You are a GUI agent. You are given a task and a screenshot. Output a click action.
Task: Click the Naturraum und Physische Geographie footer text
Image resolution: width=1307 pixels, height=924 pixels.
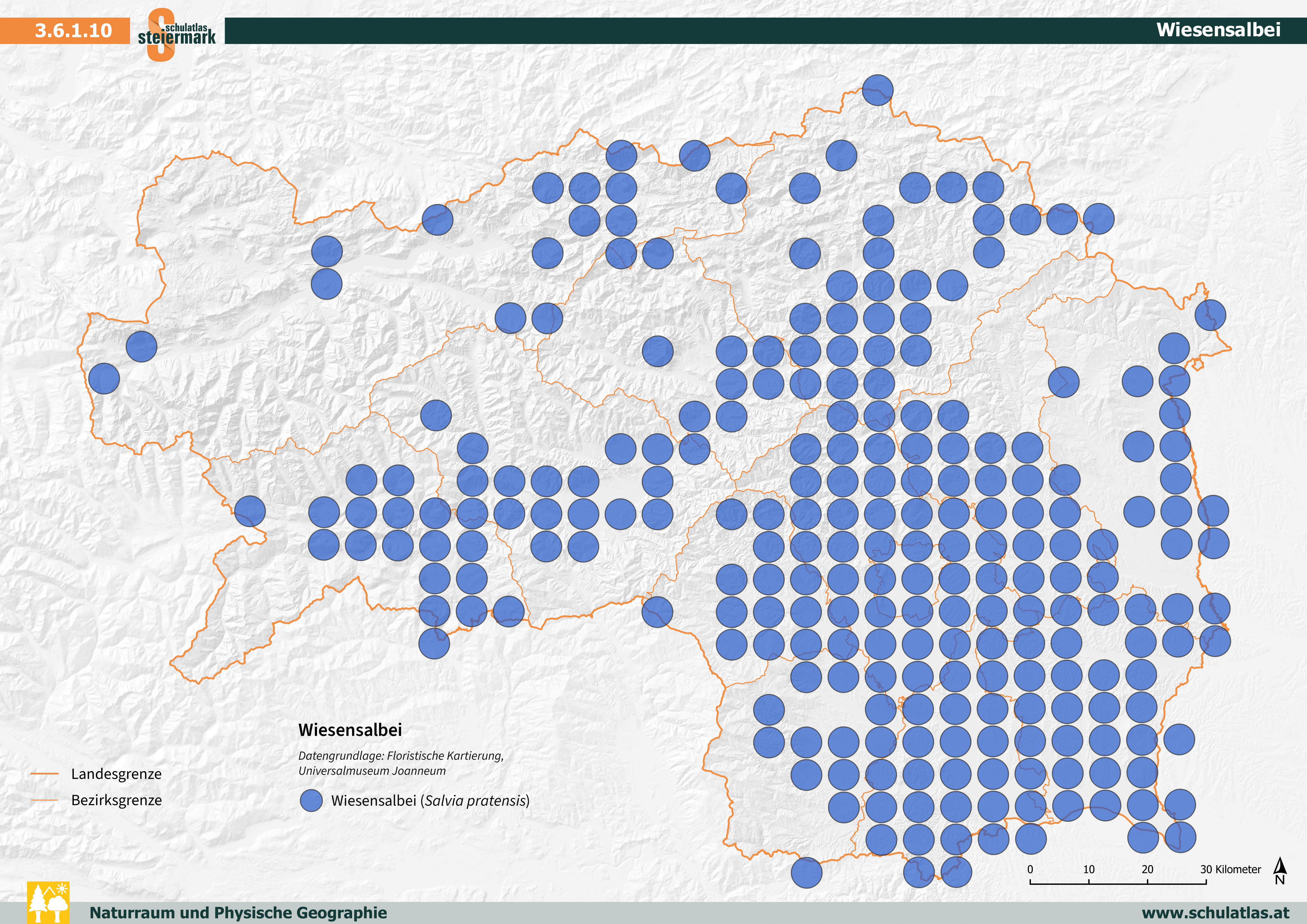coord(238,913)
